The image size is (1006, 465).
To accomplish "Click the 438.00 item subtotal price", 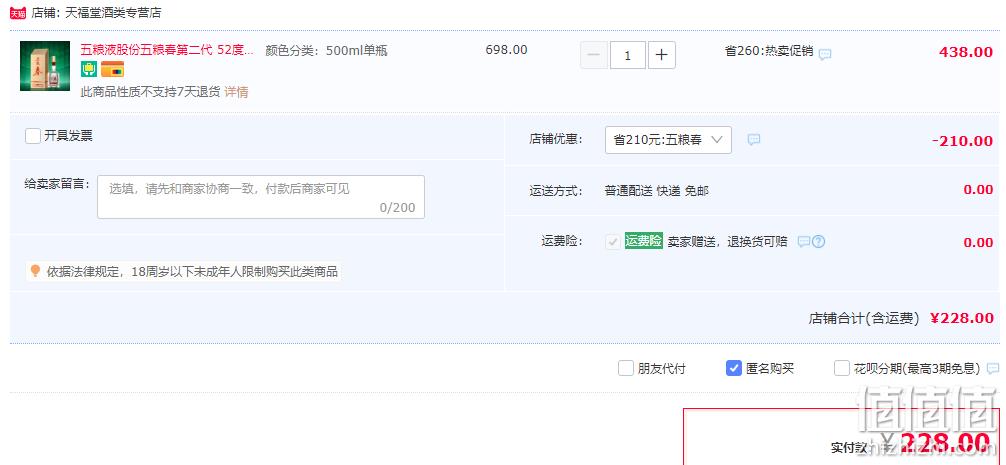I will coord(966,53).
